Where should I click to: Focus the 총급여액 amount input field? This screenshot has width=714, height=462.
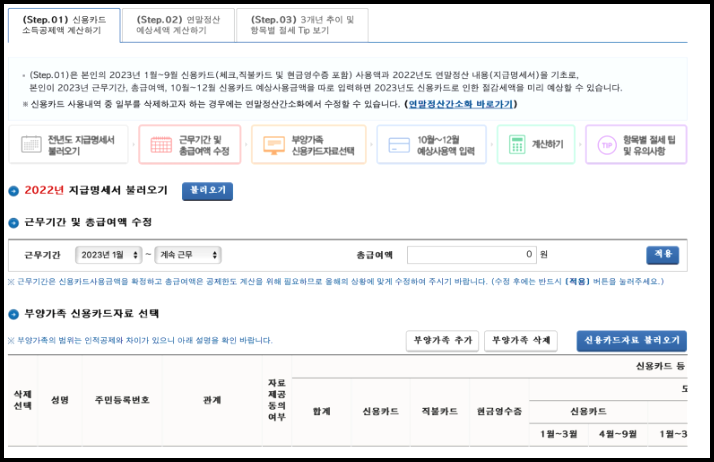click(x=471, y=254)
